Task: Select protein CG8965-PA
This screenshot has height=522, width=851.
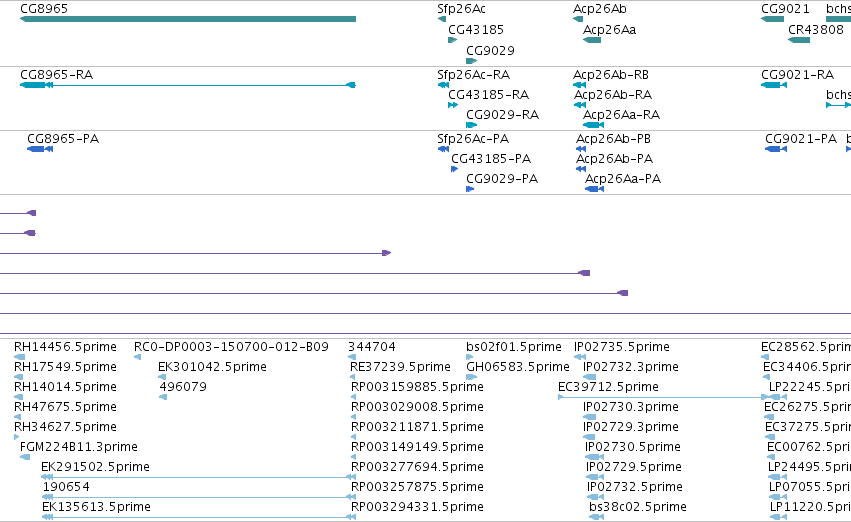Action: tap(40, 149)
